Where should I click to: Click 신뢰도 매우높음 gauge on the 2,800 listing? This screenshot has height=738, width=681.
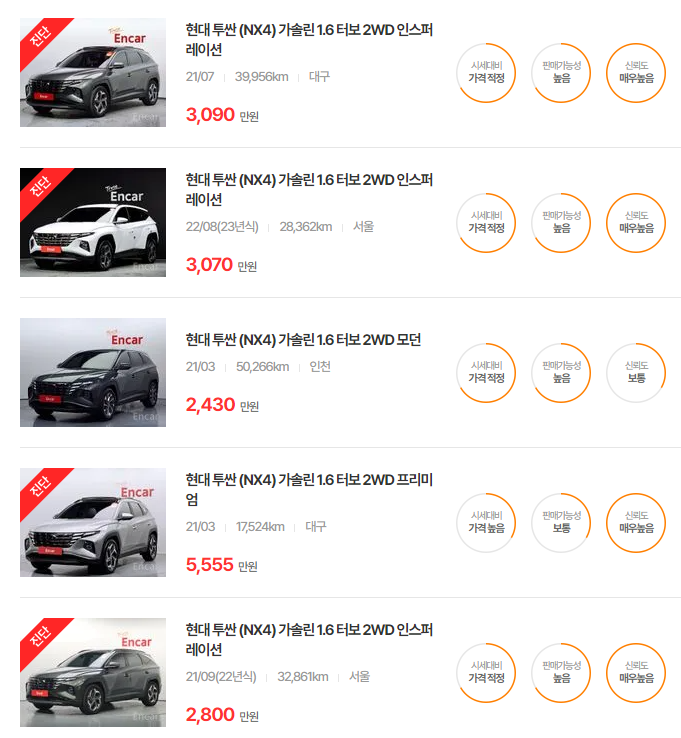[x=636, y=673]
